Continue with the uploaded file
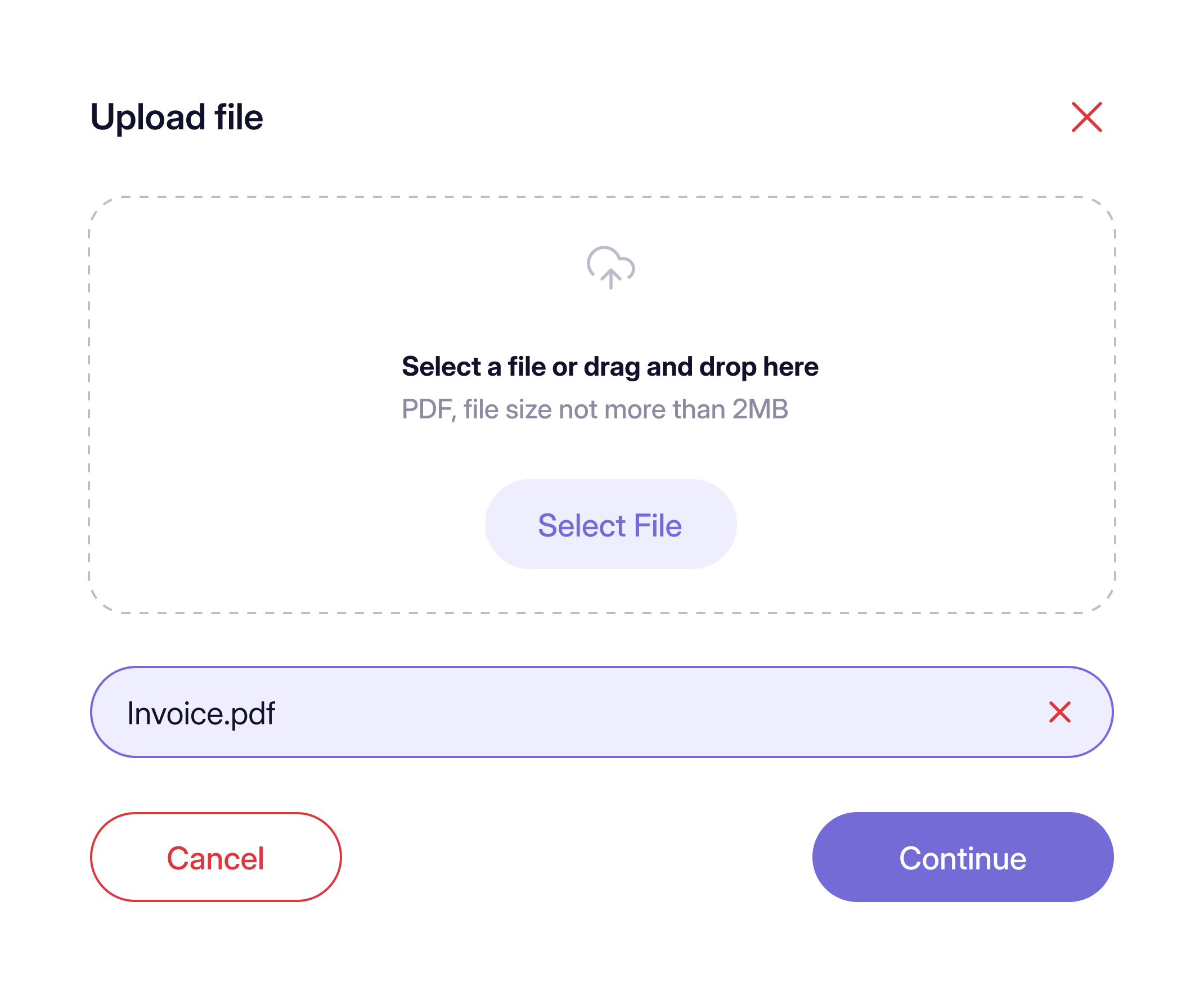This screenshot has width=1204, height=992. (962, 857)
